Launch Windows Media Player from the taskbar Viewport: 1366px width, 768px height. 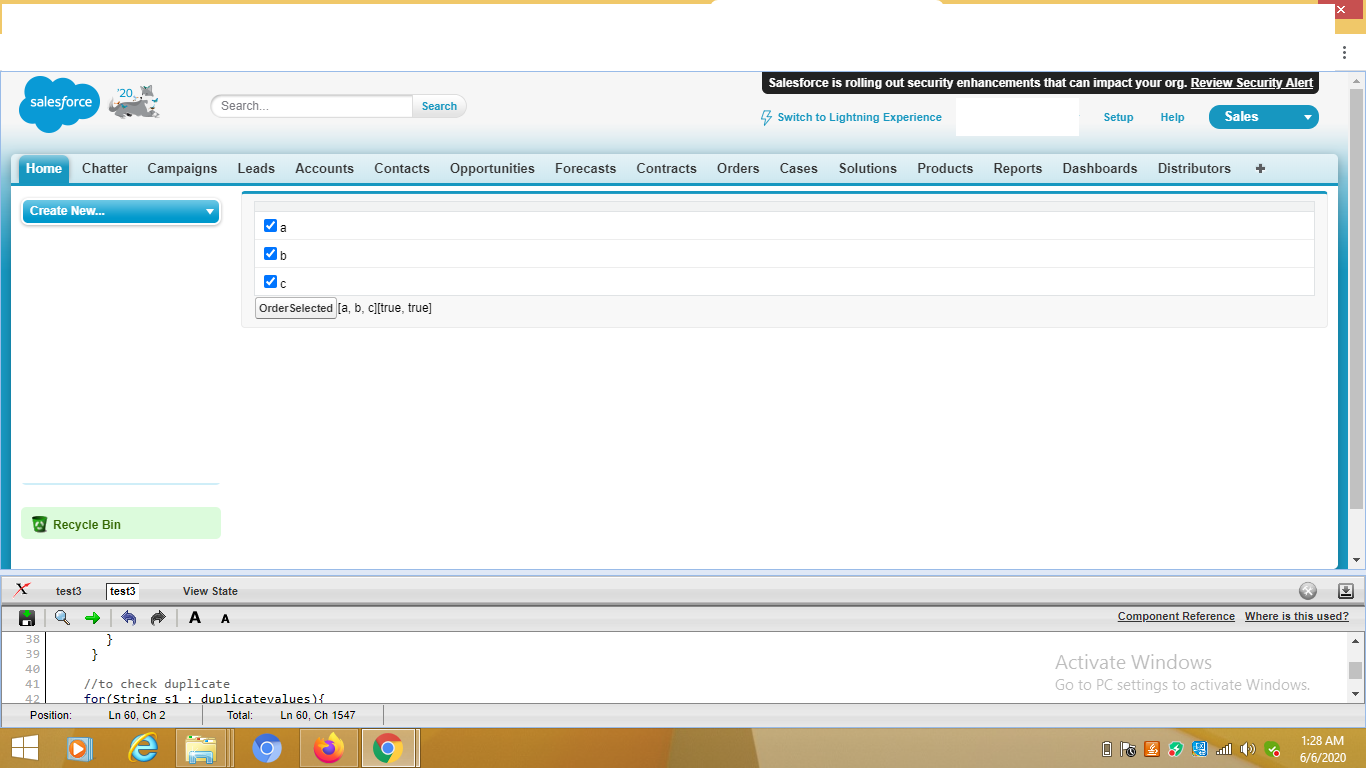[x=79, y=748]
